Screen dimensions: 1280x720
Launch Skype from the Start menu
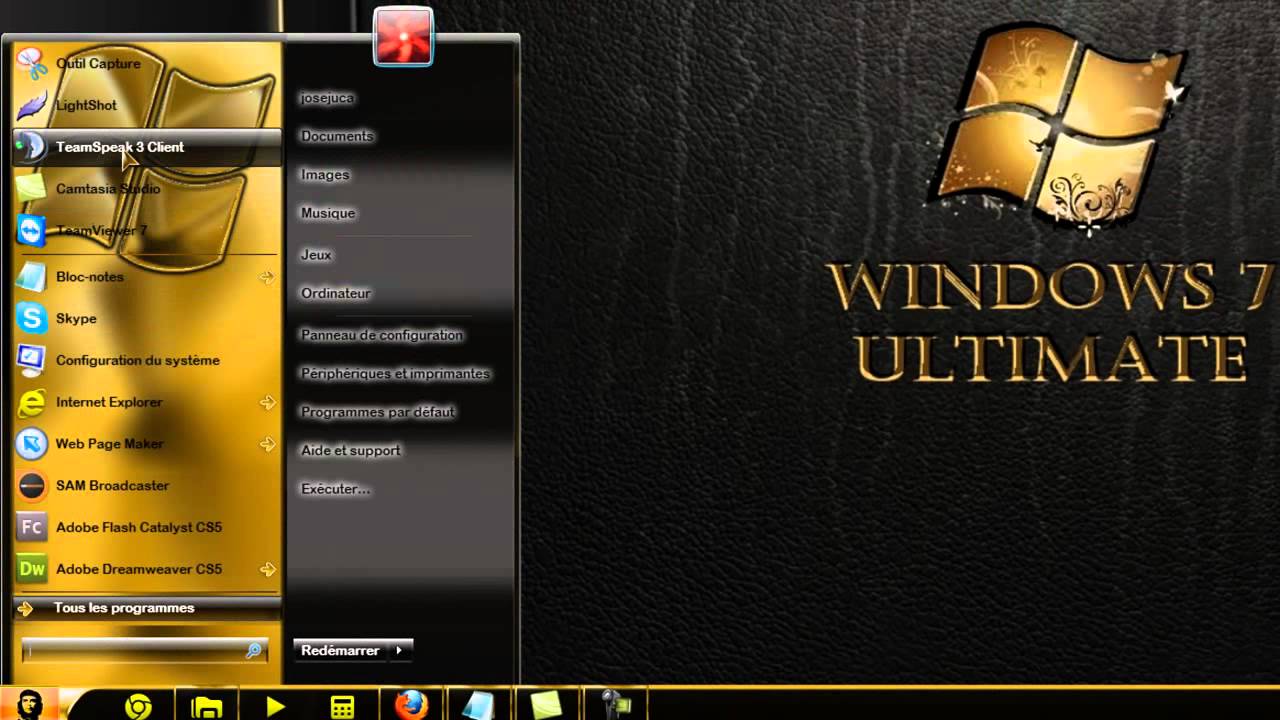[x=147, y=319]
